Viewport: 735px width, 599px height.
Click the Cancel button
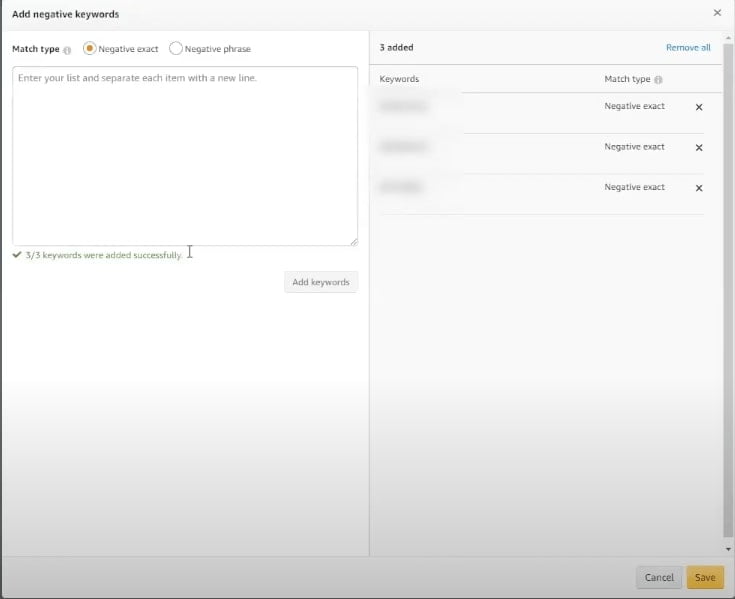click(x=659, y=577)
